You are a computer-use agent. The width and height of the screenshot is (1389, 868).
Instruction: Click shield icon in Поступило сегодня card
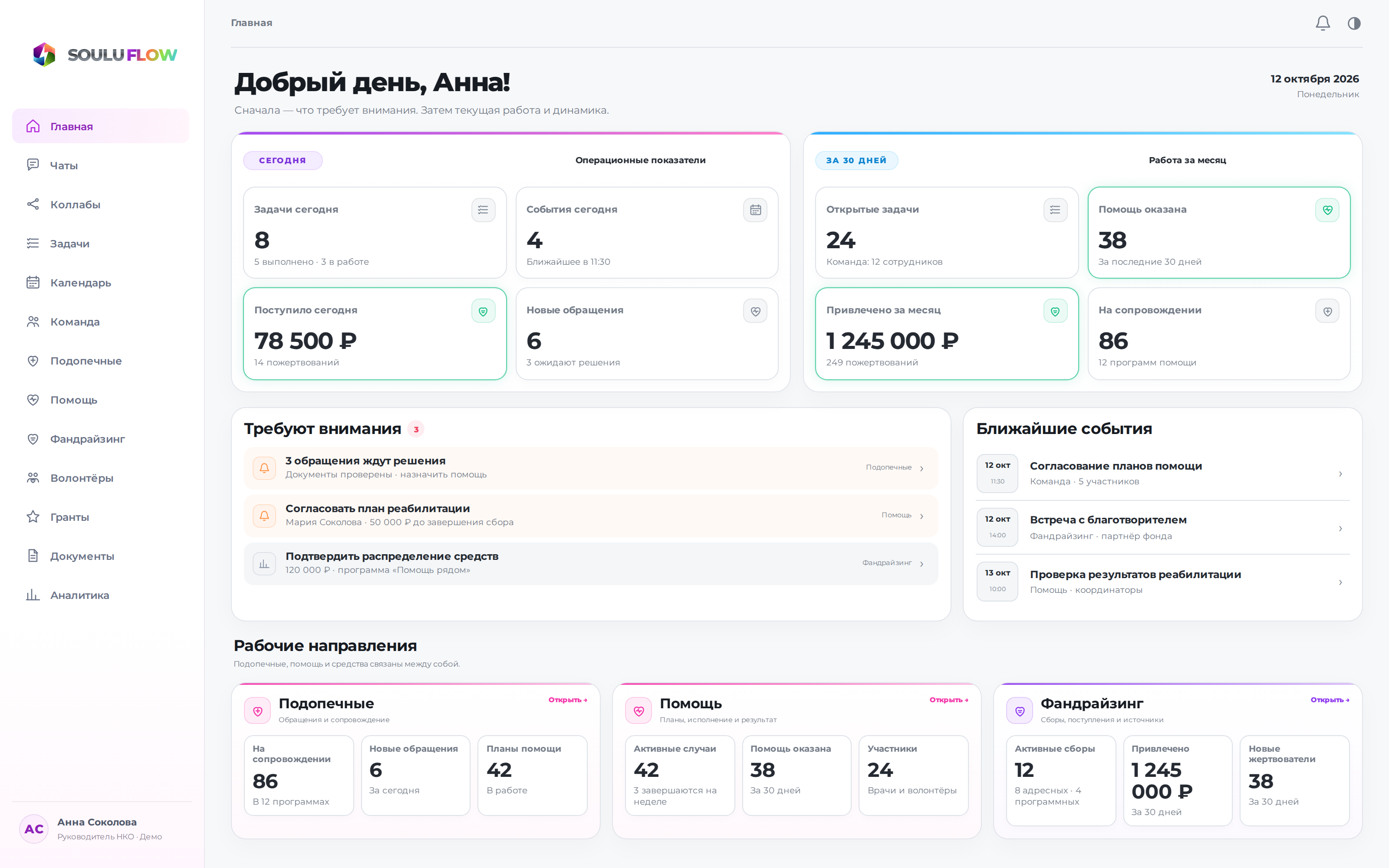(x=483, y=311)
